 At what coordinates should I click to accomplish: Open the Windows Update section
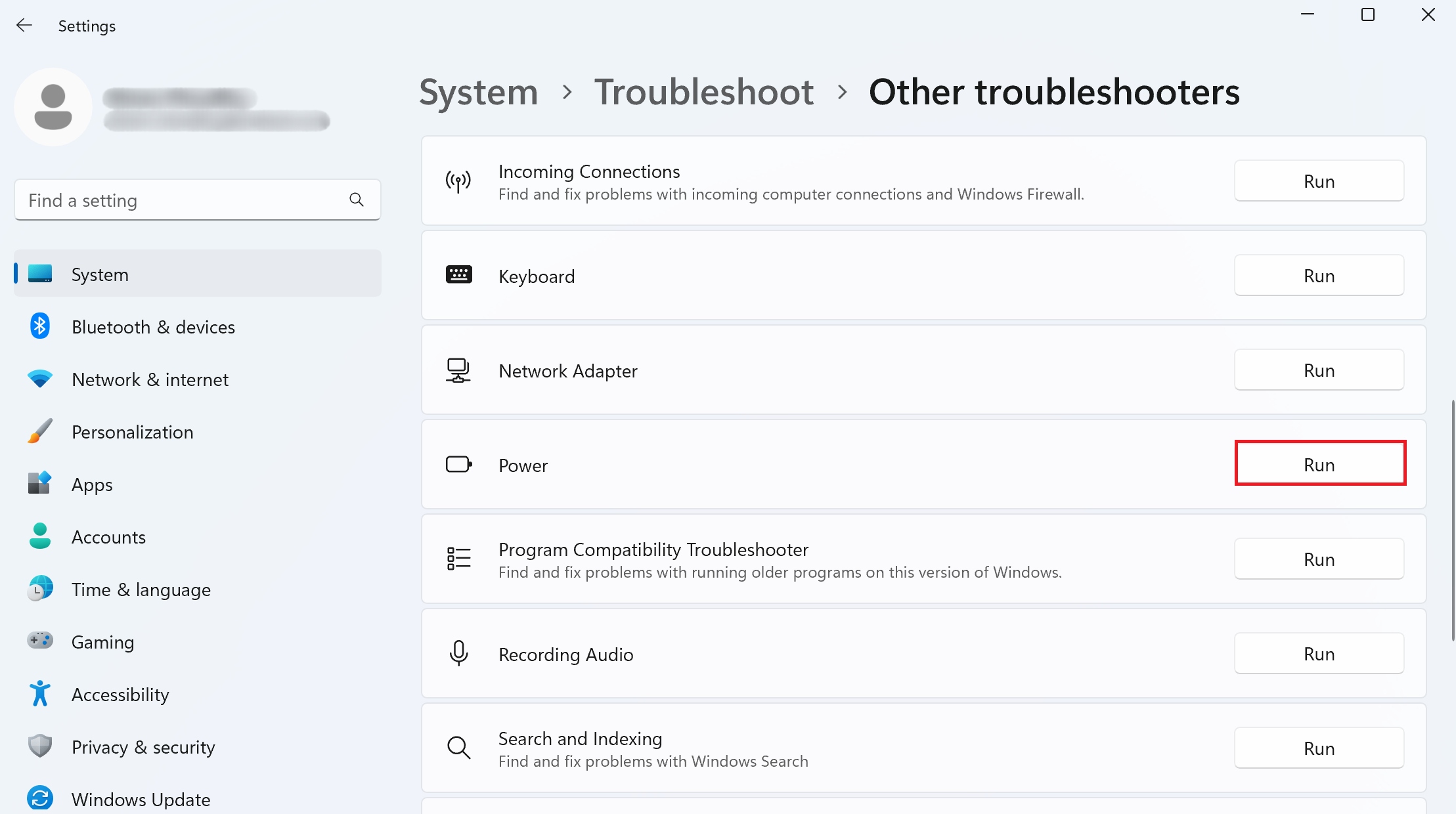[x=141, y=799]
